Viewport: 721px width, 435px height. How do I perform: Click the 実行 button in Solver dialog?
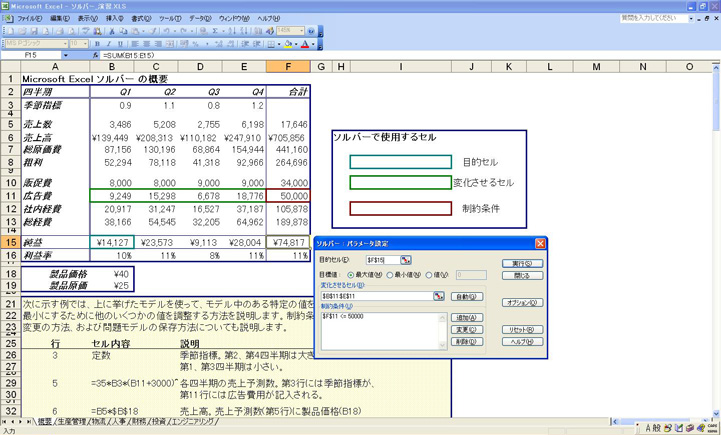point(522,263)
